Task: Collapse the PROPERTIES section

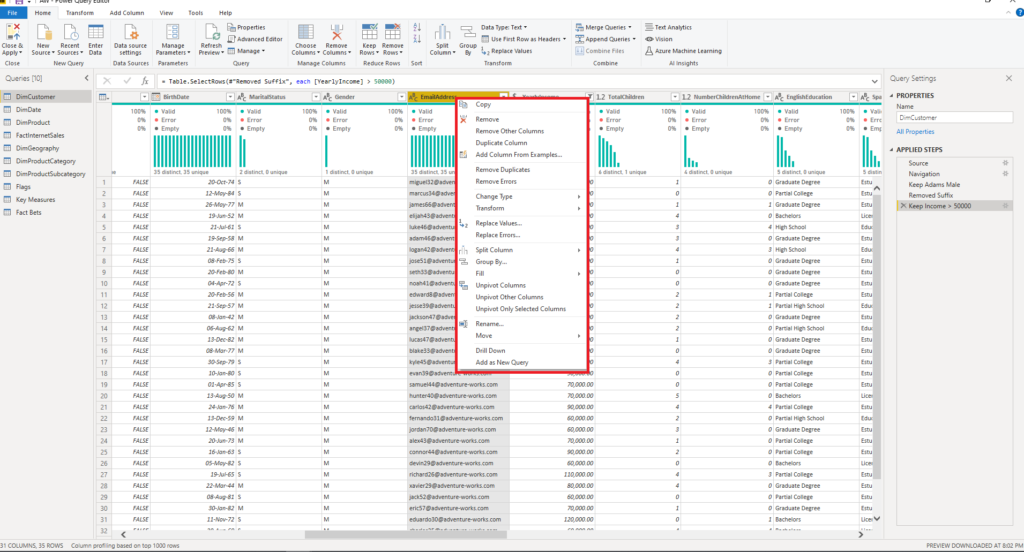Action: 892,95
